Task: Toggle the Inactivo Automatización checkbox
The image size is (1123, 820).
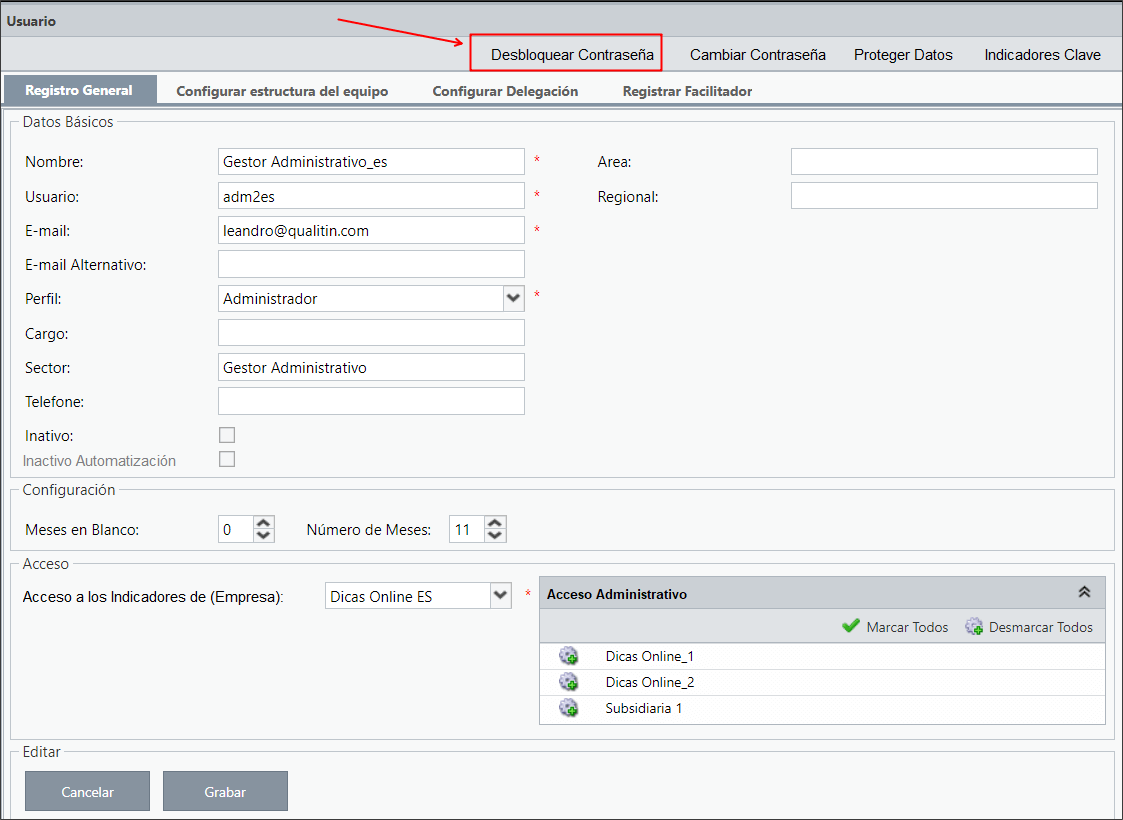Action: click(x=227, y=459)
